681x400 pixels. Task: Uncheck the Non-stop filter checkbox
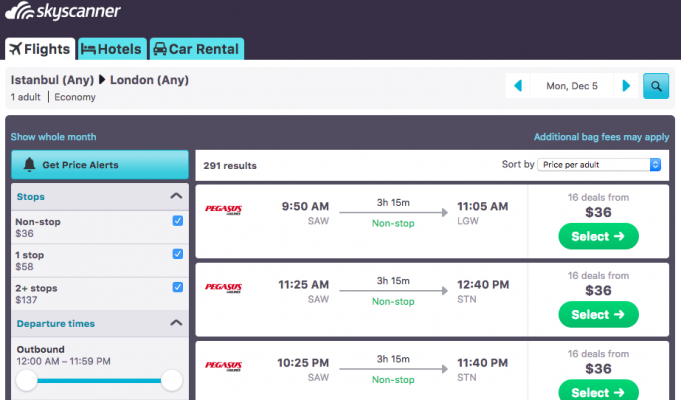(x=177, y=221)
